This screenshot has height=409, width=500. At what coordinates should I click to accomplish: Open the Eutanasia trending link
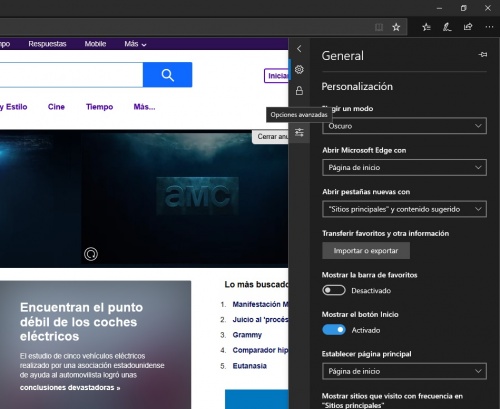point(250,366)
